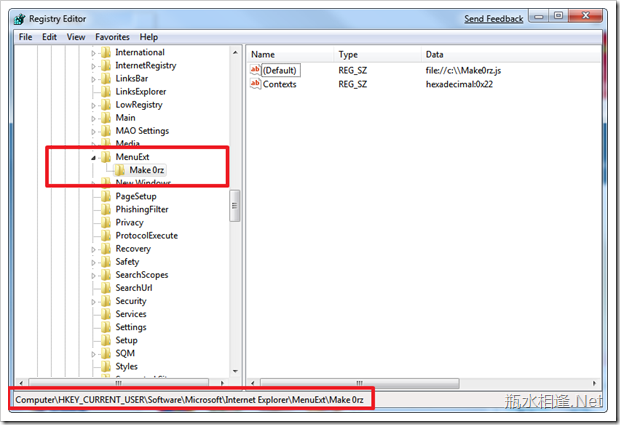Click the Send Feedback link
This screenshot has height=425, width=620.
[494, 19]
